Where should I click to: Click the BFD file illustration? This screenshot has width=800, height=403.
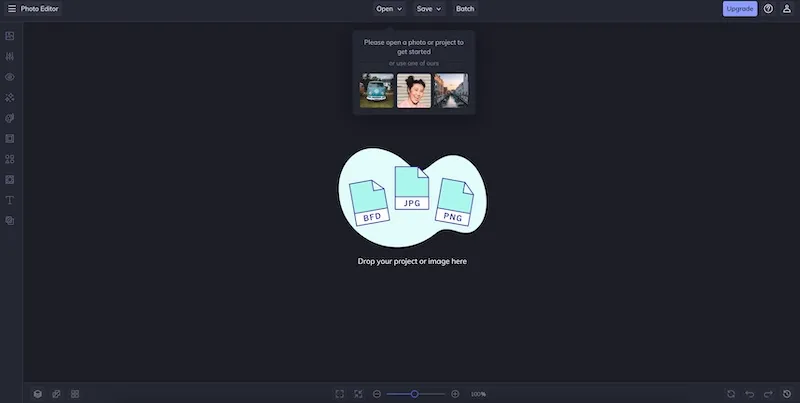[x=369, y=203]
